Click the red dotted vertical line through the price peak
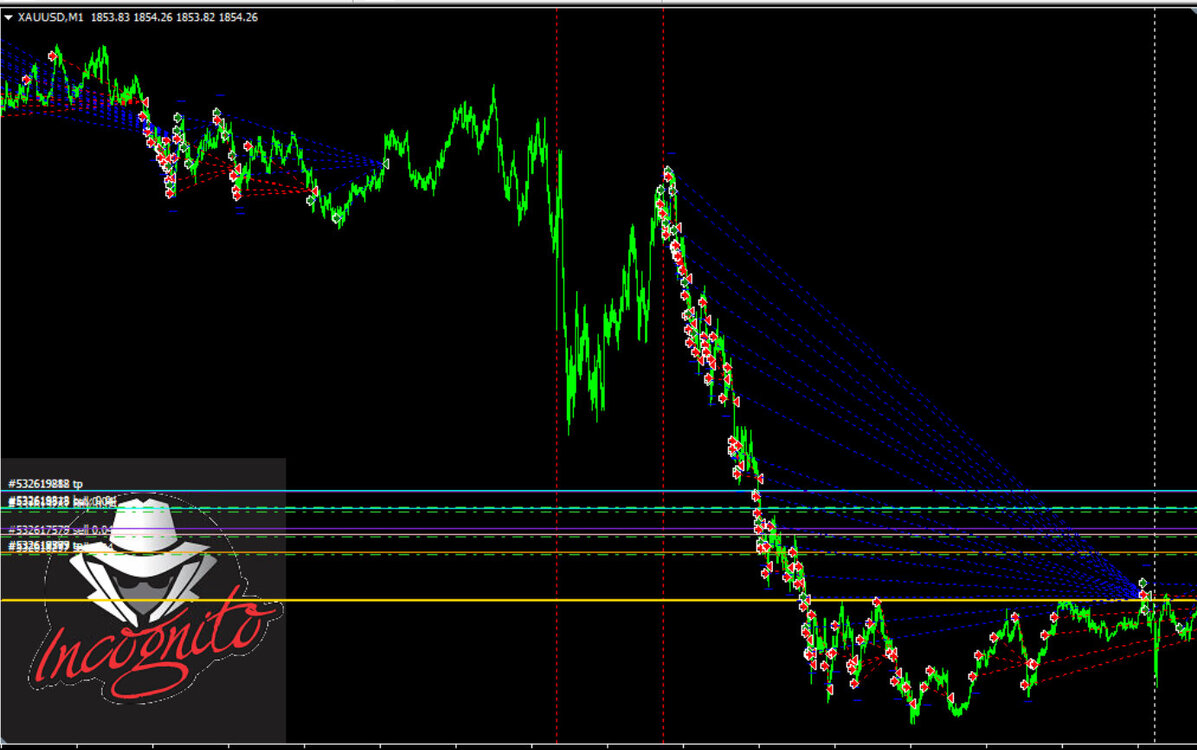The width and height of the screenshot is (1197, 750). tap(663, 374)
